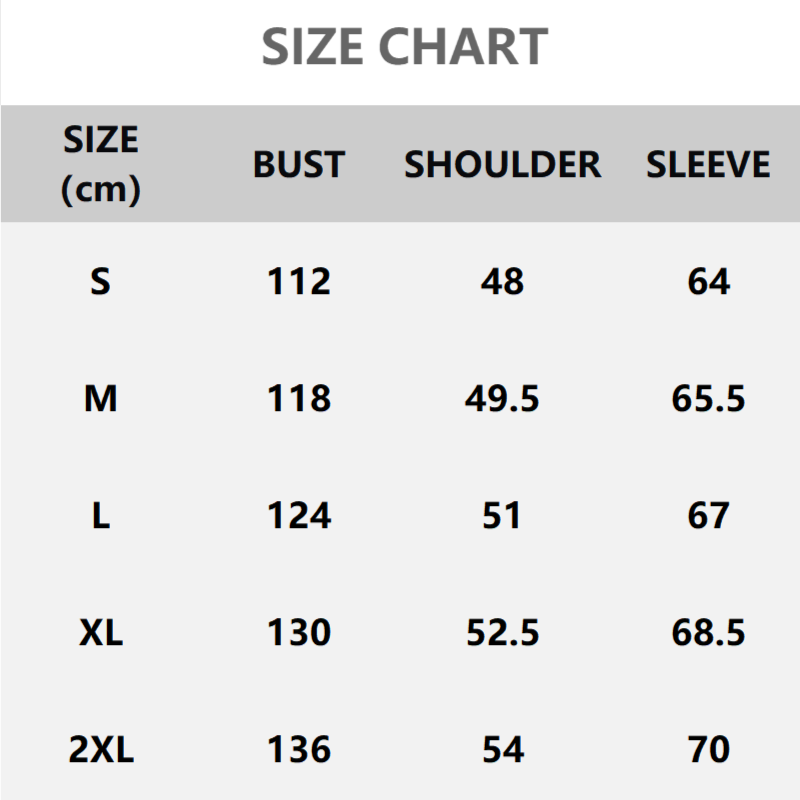Click bust value 124 for size L

[298, 516]
